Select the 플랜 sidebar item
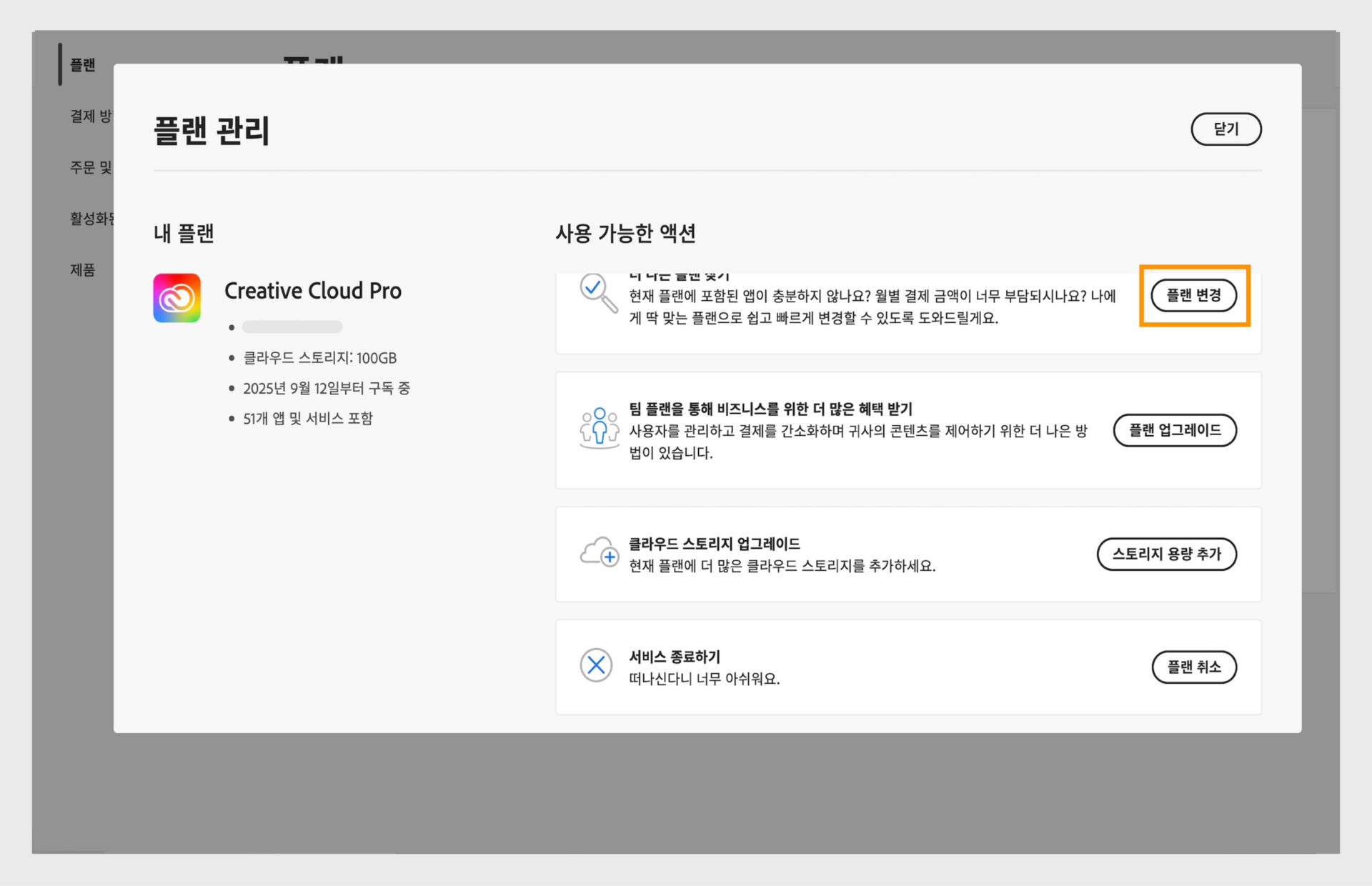The width and height of the screenshot is (1372, 886). tap(84, 64)
